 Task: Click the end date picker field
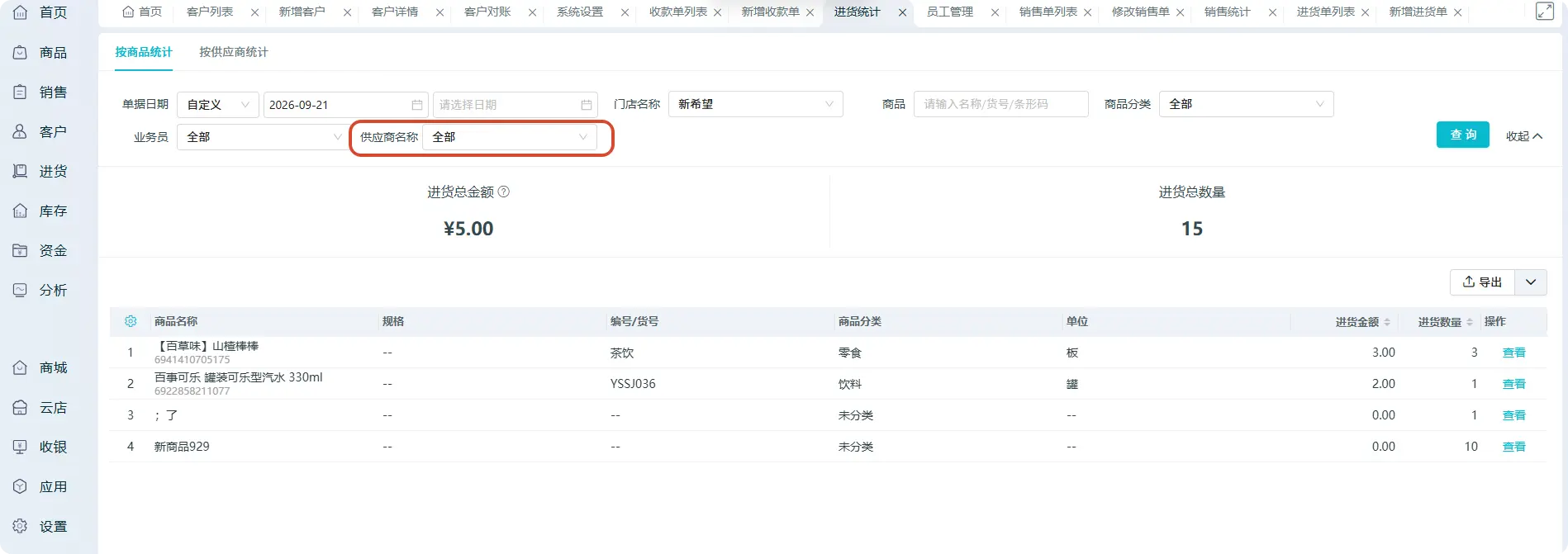coord(514,105)
